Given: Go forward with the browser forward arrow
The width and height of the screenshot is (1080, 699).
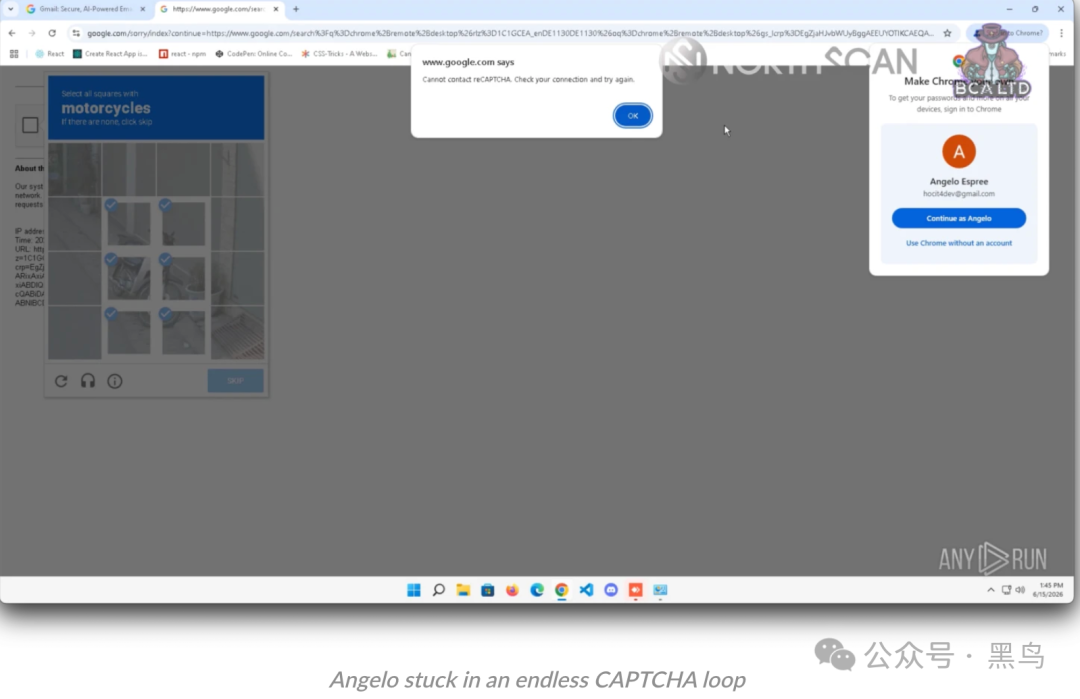Looking at the screenshot, I should click(x=32, y=33).
